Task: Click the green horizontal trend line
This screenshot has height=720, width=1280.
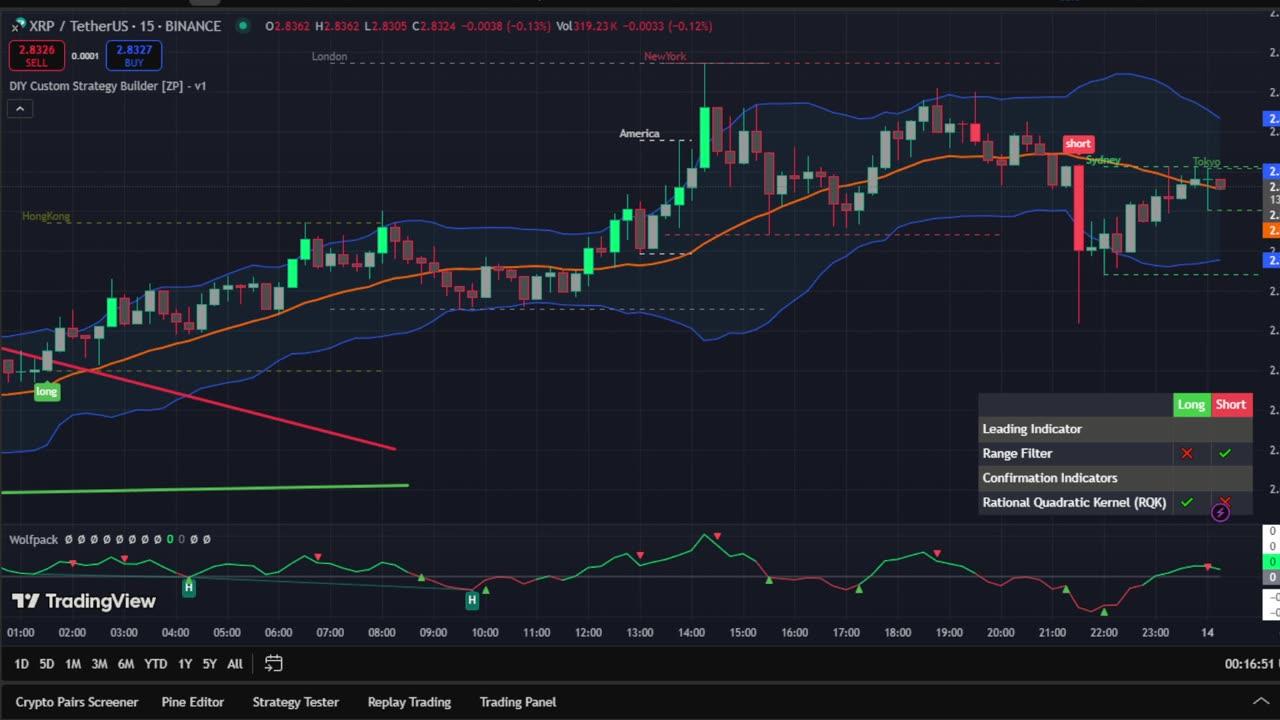Action: point(205,488)
